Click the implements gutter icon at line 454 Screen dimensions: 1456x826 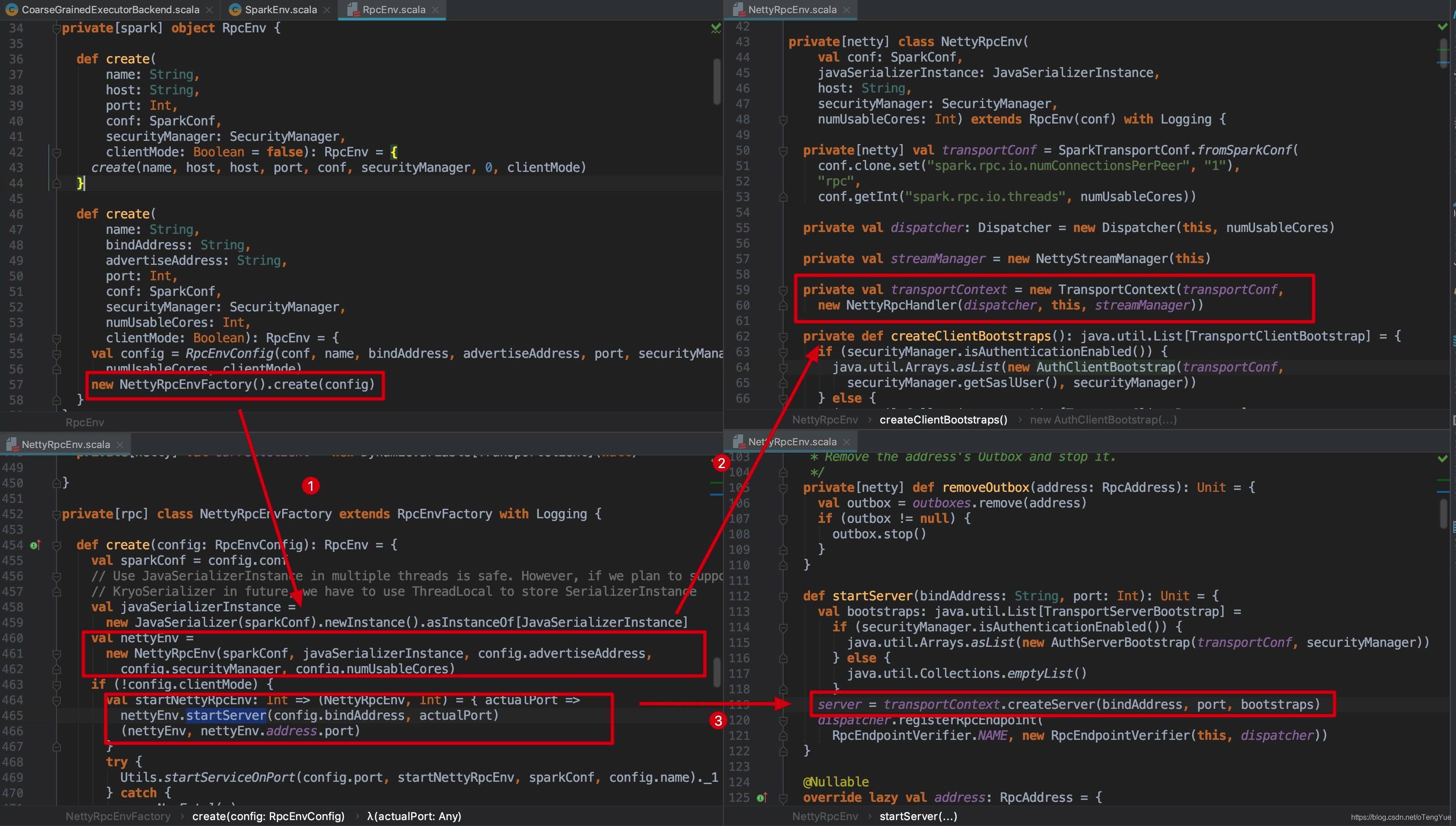click(35, 545)
